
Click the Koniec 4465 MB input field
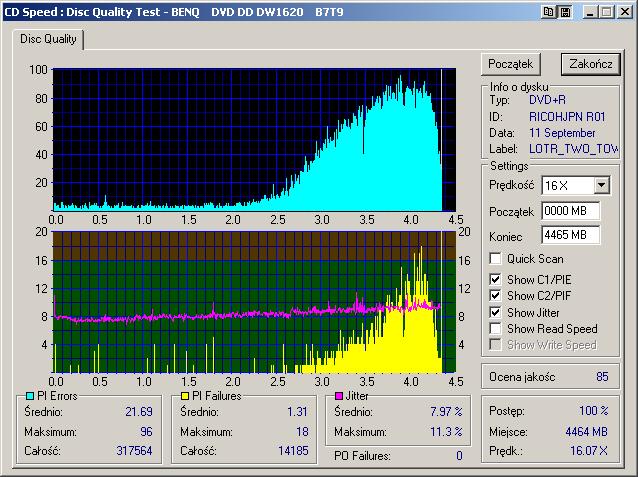pyautogui.click(x=570, y=235)
